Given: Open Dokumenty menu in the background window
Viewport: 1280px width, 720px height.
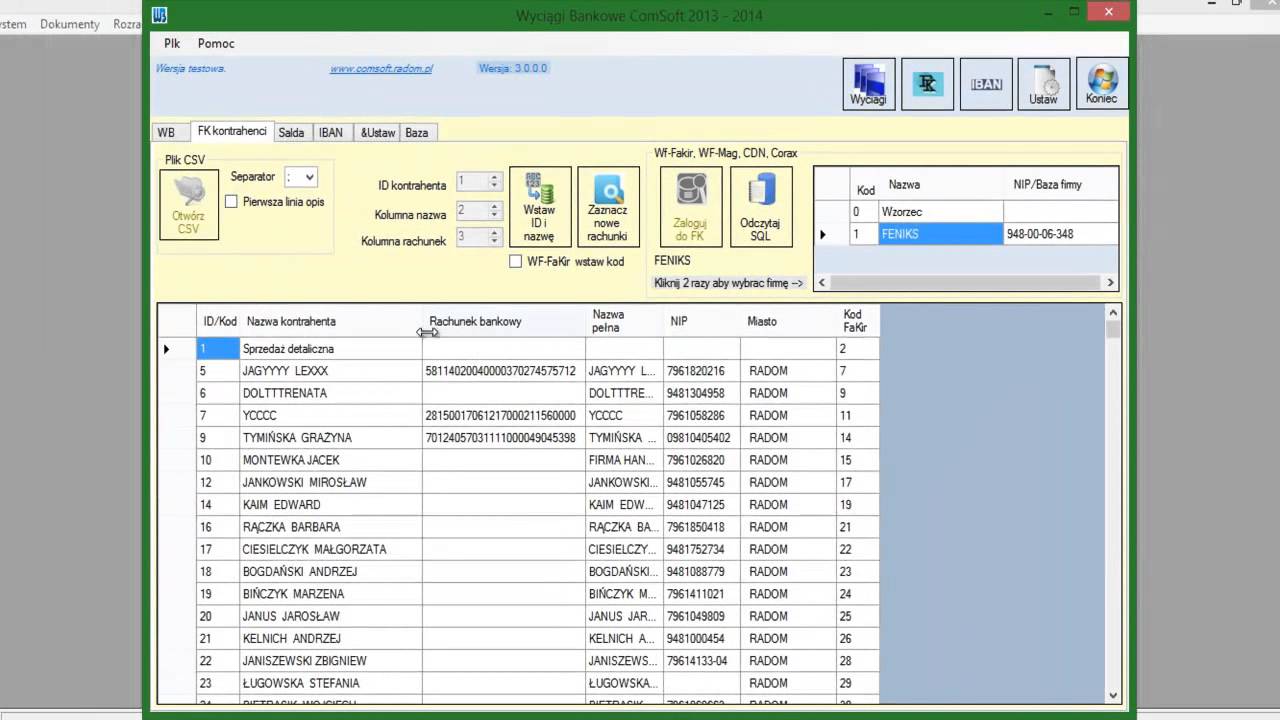Looking at the screenshot, I should (70, 24).
